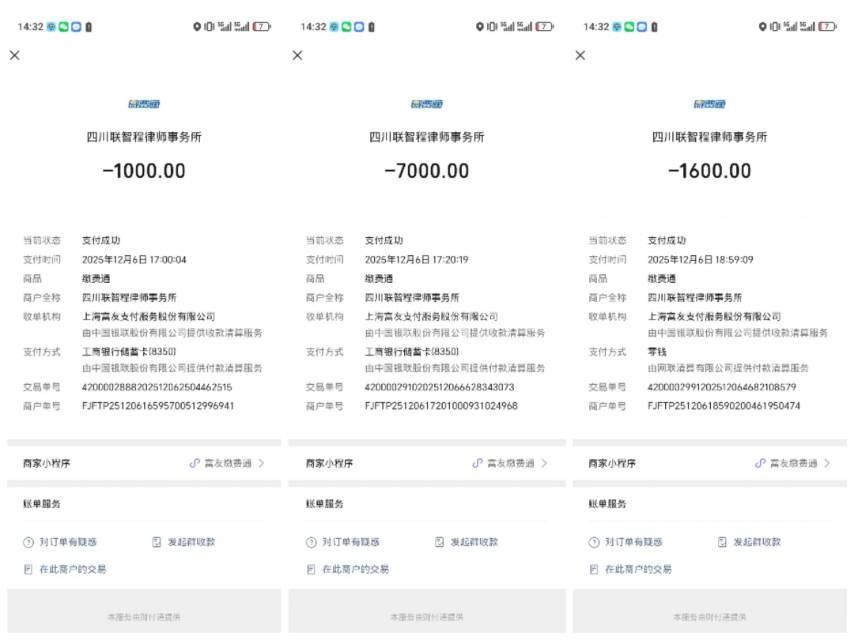Screen dimensions: 854x640
Task: Open 富友缴费通 mini program in -1000.00 receipt
Action: point(227,464)
